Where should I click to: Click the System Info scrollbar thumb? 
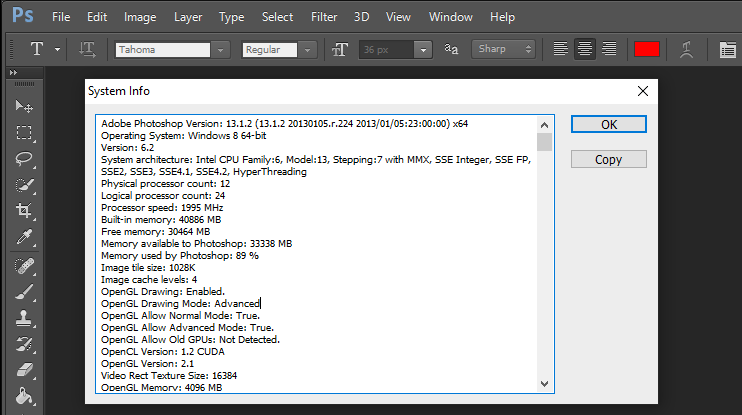pyautogui.click(x=544, y=142)
